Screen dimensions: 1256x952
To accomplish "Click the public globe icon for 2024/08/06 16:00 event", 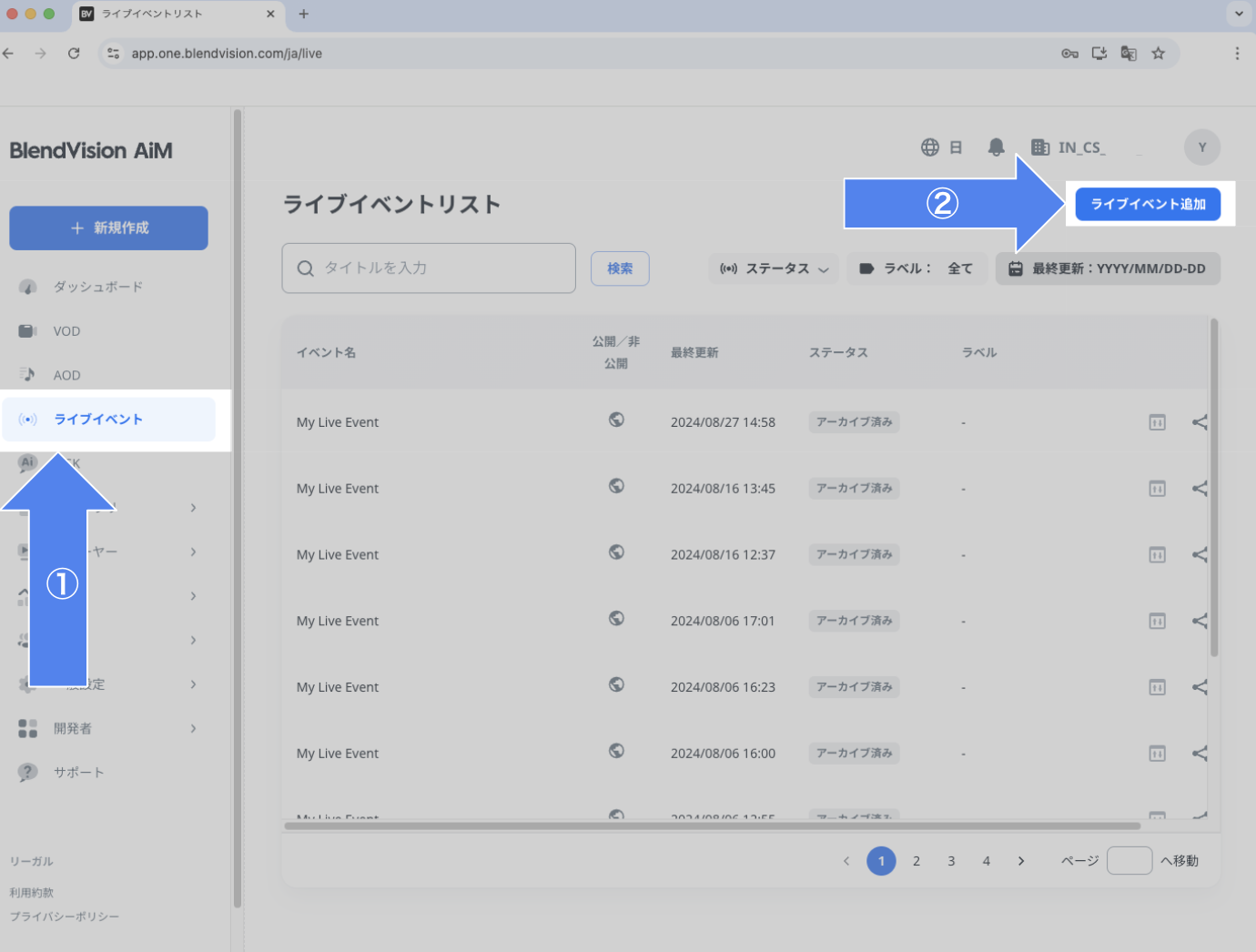I will (x=616, y=751).
